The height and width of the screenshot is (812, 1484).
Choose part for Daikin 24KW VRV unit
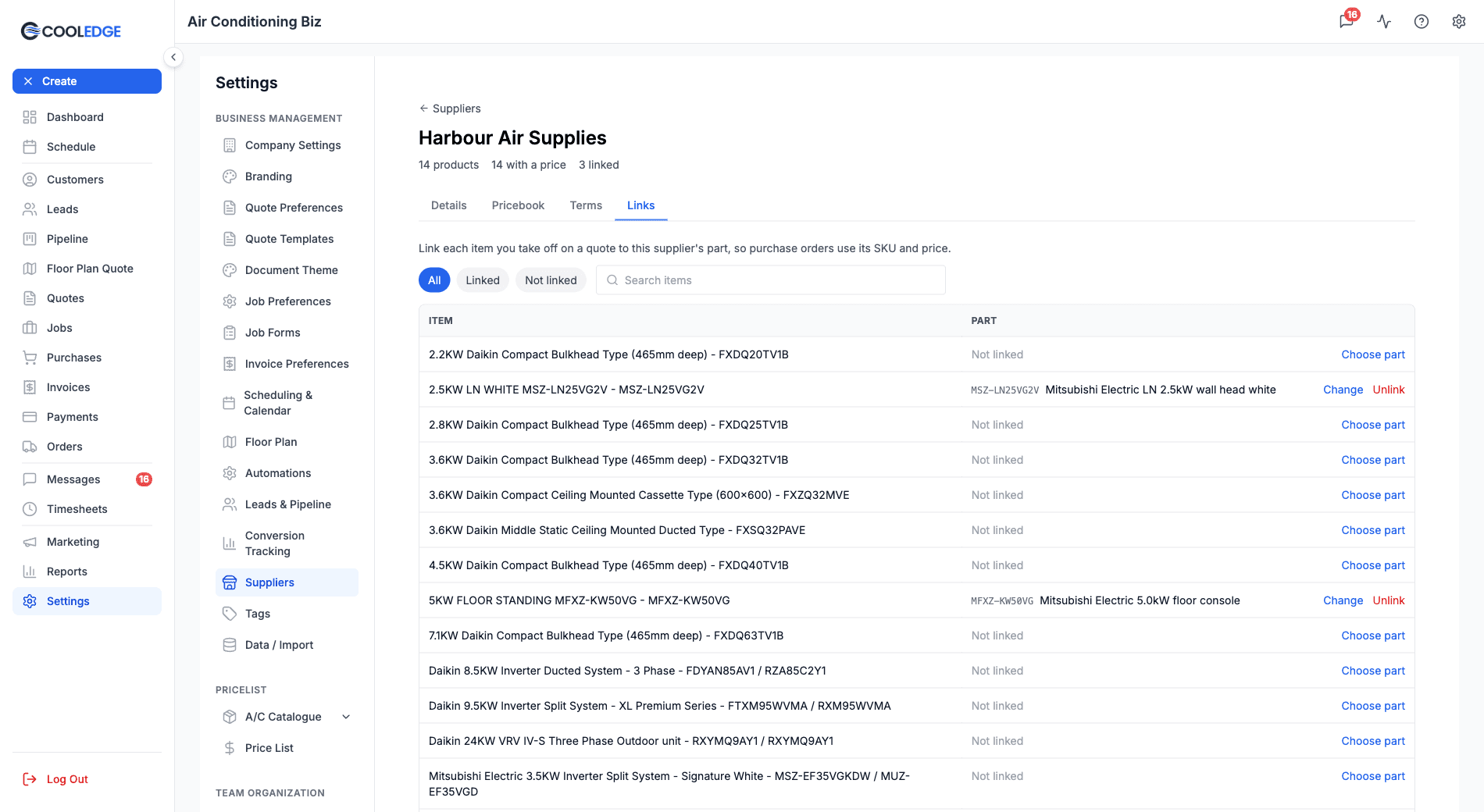[x=1373, y=741]
